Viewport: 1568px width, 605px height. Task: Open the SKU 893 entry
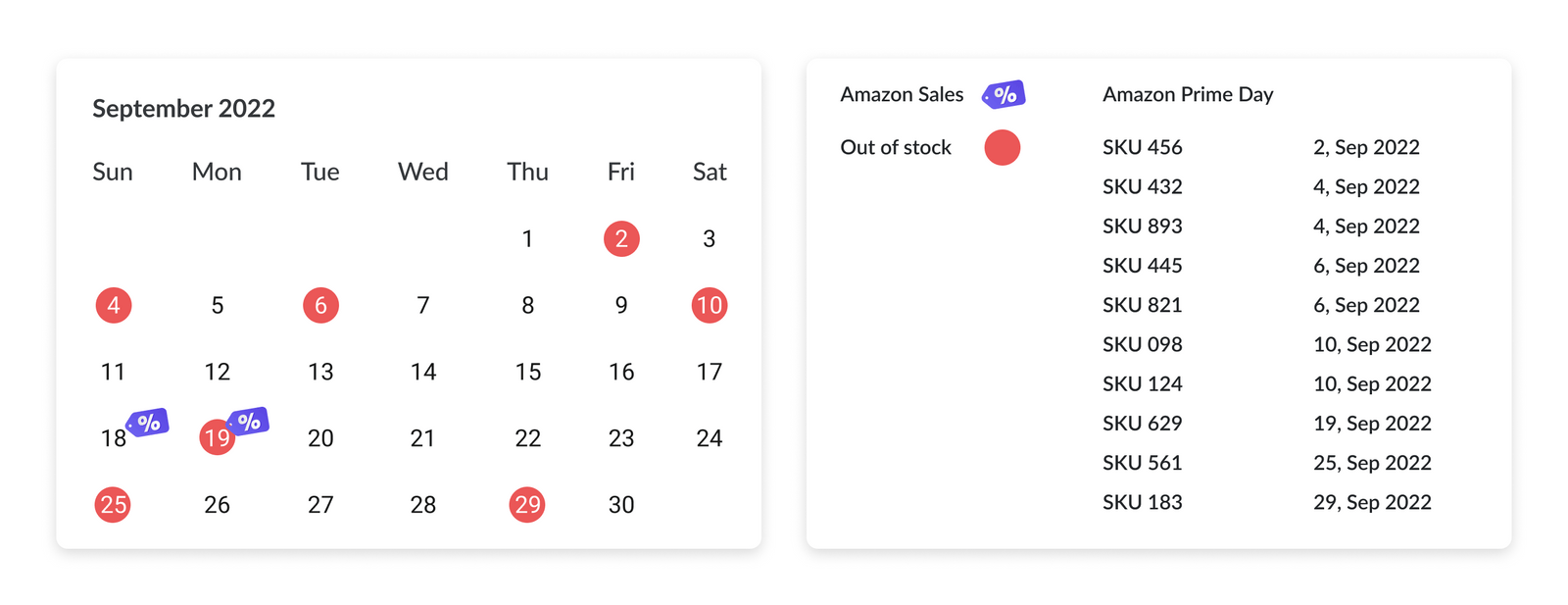(x=1142, y=226)
